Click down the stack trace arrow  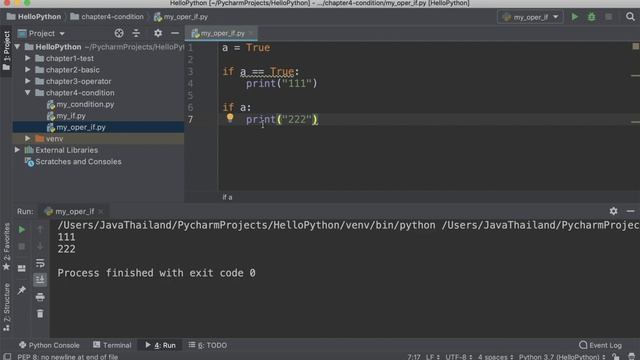point(40,246)
